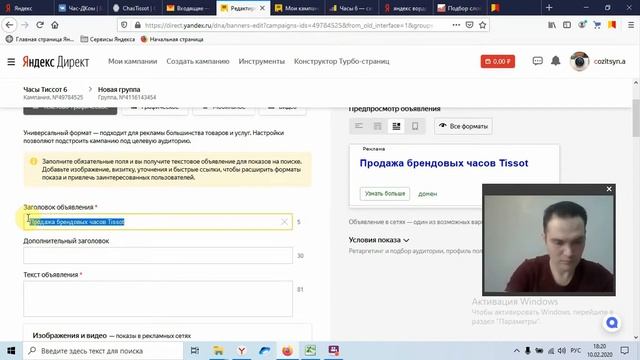Switch to the Яндекс tab
Screen dimensions: 640x360
[26, 8]
